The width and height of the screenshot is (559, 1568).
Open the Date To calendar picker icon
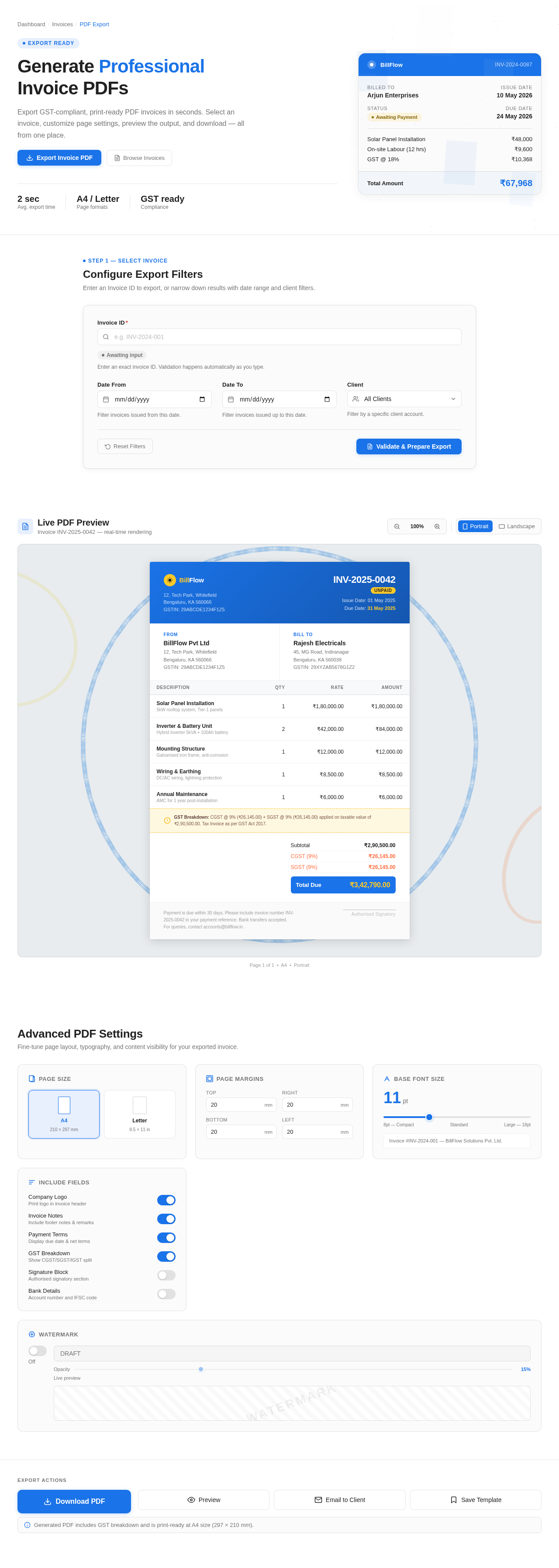[327, 399]
